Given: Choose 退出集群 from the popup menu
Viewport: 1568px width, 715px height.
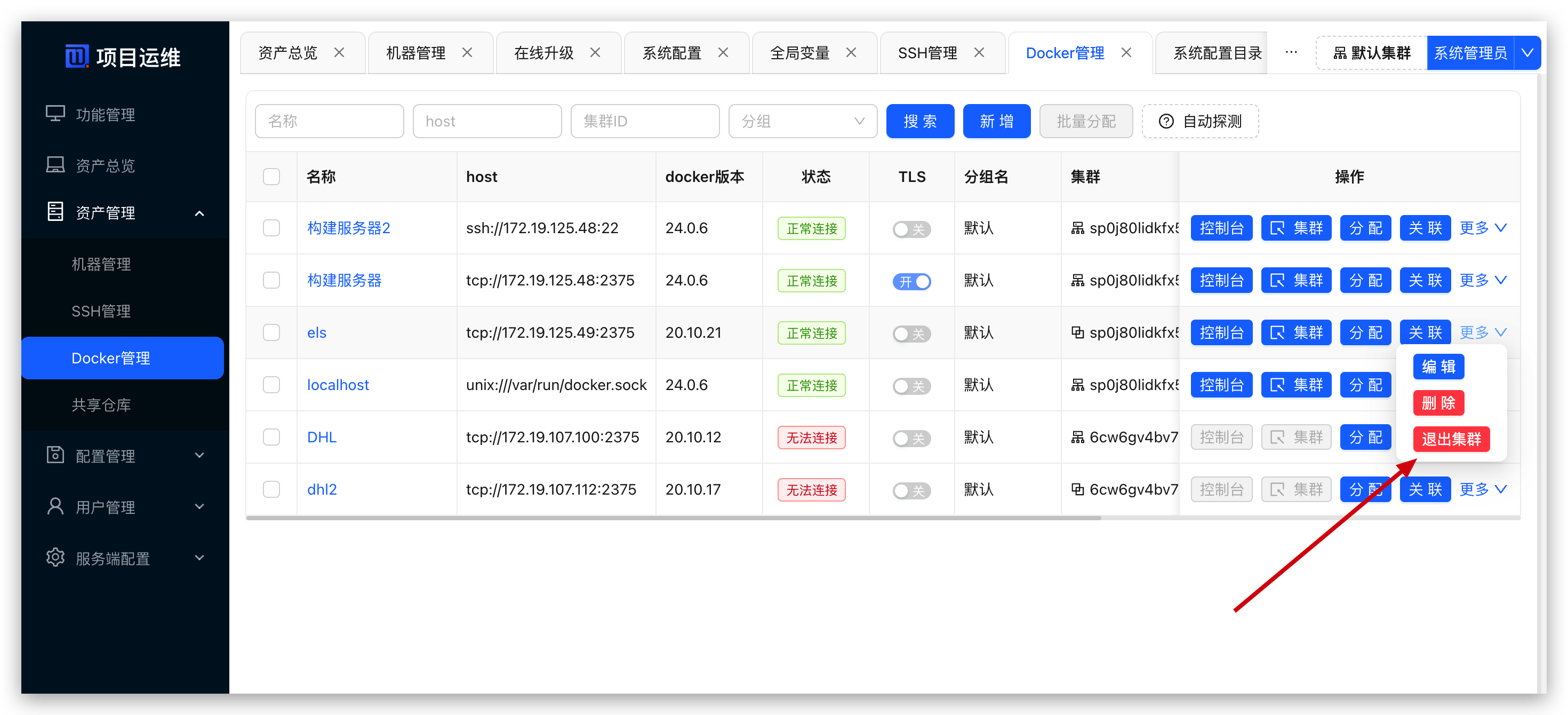Looking at the screenshot, I should coord(1451,439).
